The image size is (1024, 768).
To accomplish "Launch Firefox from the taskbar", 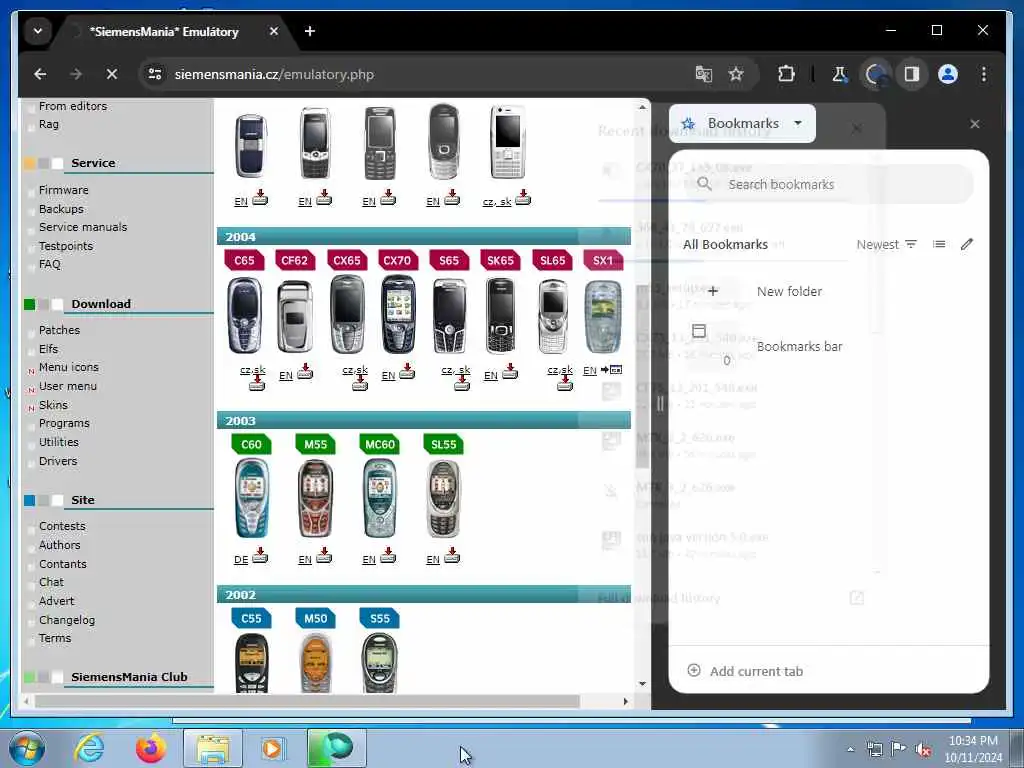I will point(150,748).
